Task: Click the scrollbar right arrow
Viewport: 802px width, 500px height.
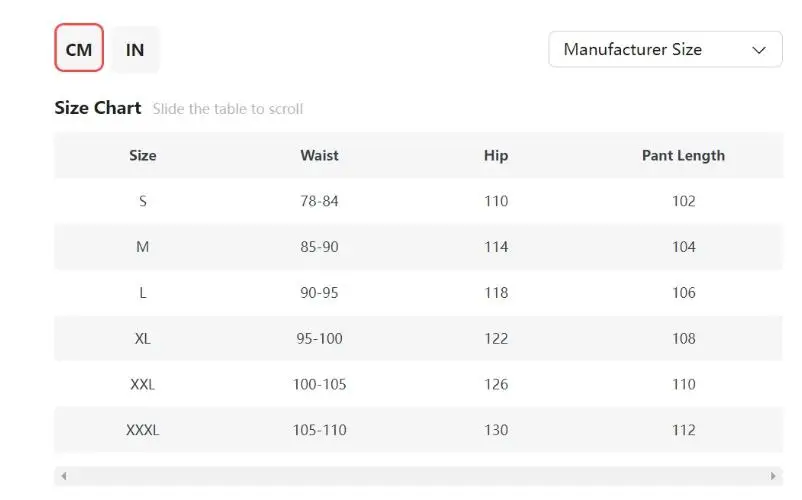Action: (773, 476)
